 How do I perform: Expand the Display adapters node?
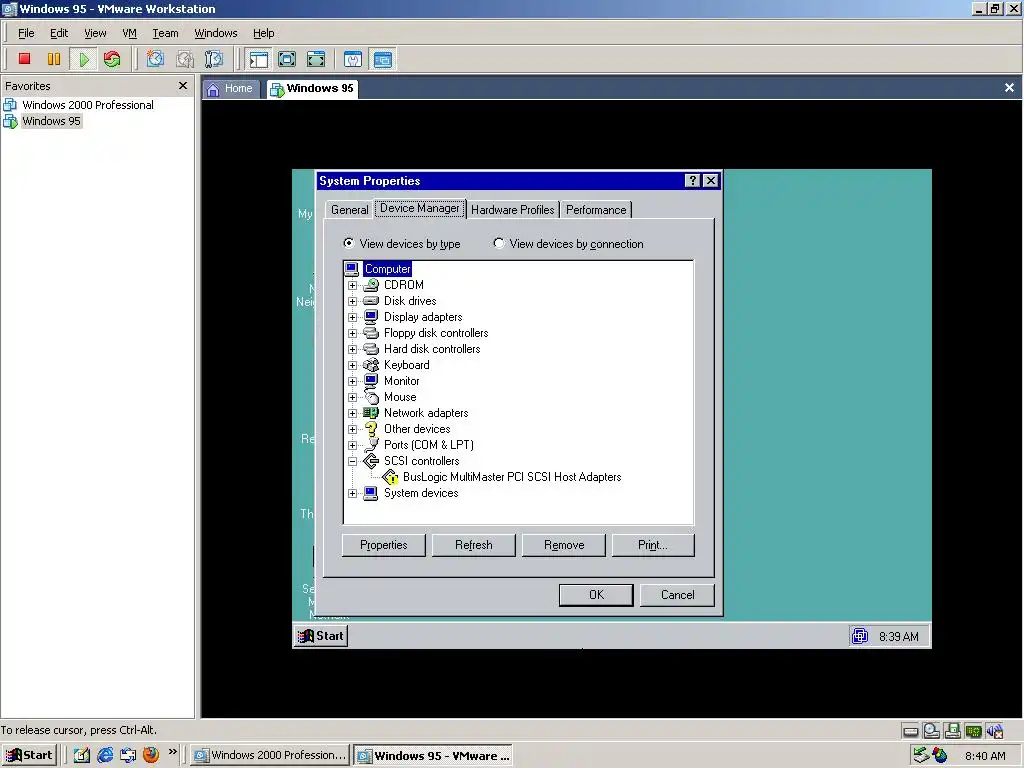[353, 317]
